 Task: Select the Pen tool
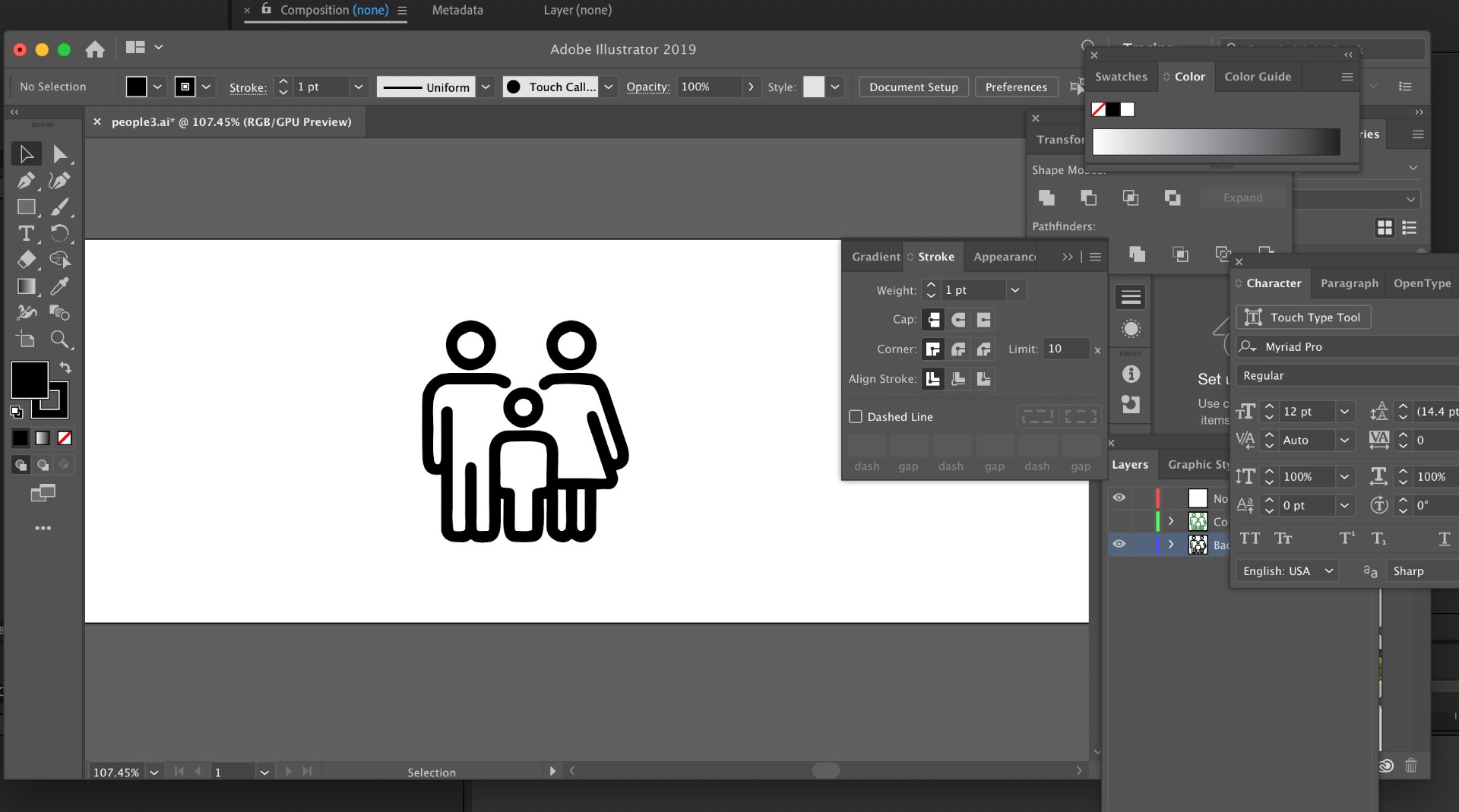[x=27, y=181]
